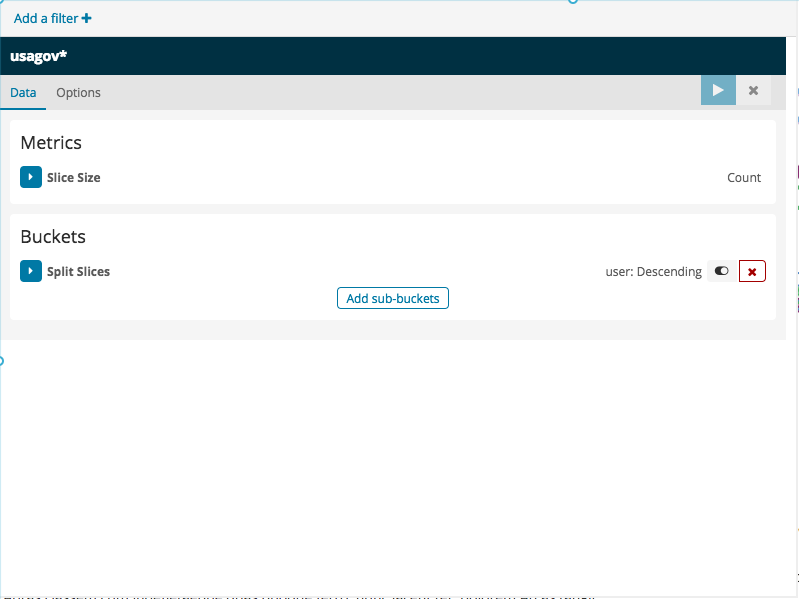This screenshot has width=799, height=599.
Task: Remove the Split Slices bucket with red X
Action: [752, 271]
